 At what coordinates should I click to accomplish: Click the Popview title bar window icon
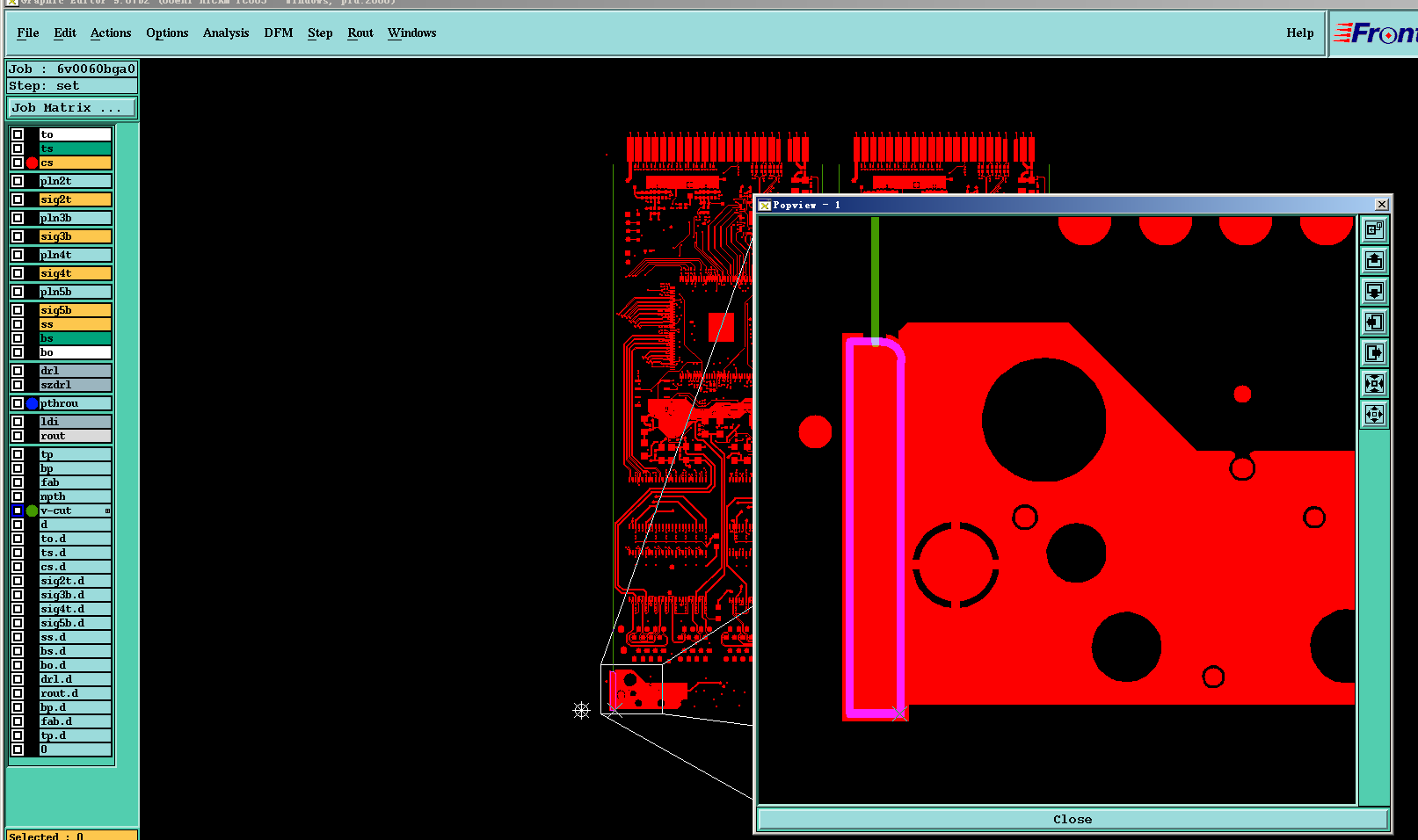point(765,205)
